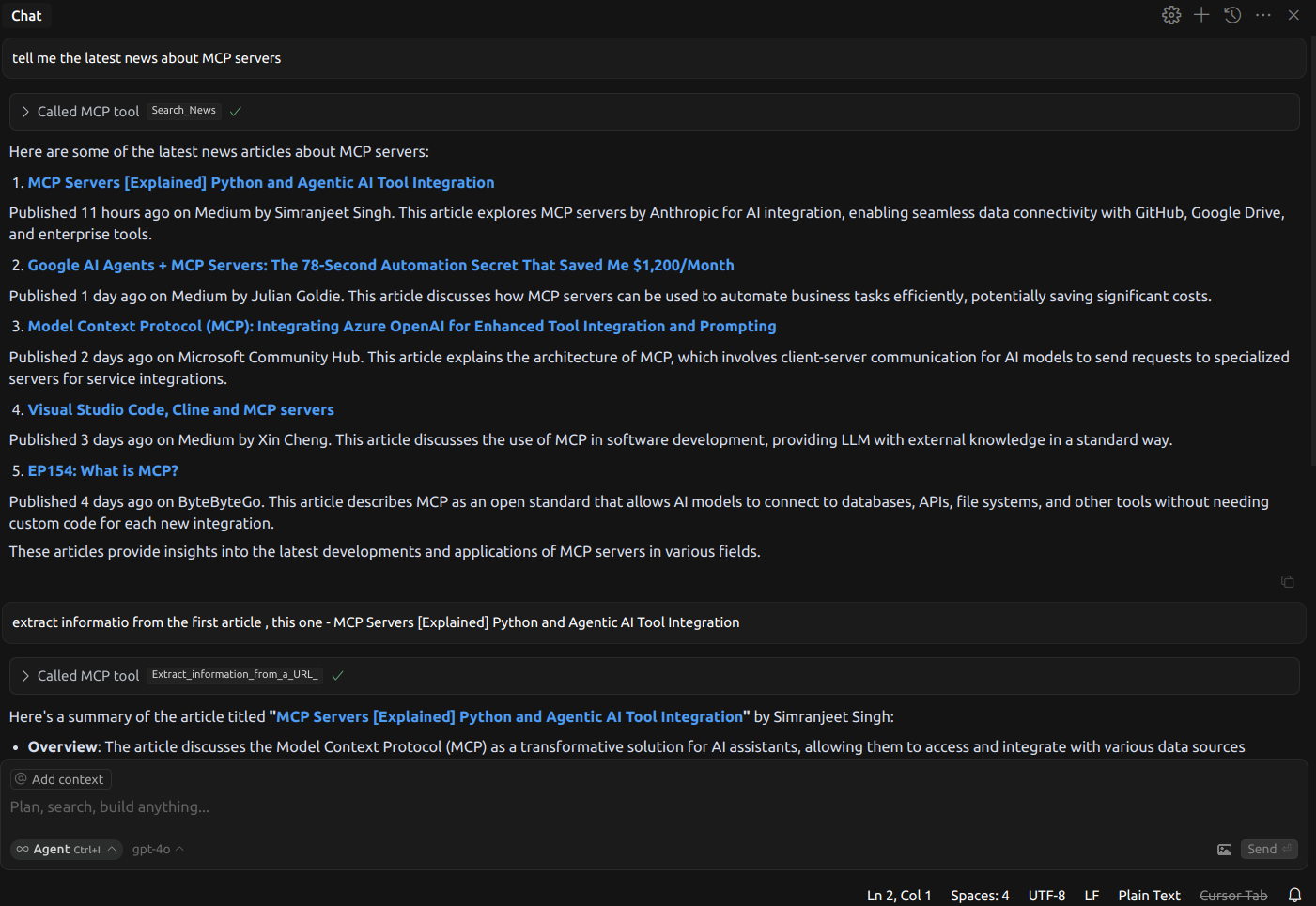
Task: Enable Cursor Tab in the status bar
Action: coord(1233,895)
